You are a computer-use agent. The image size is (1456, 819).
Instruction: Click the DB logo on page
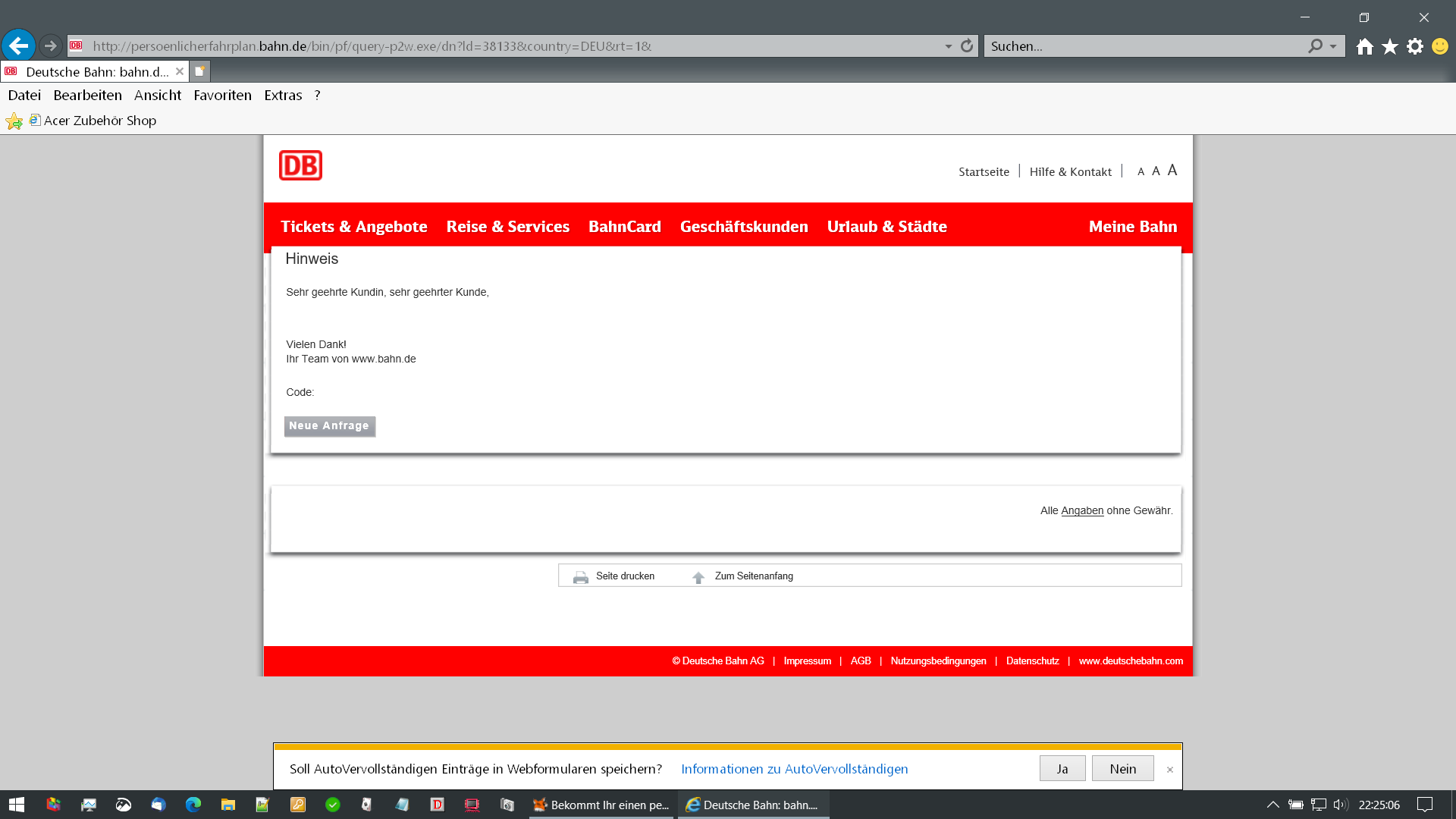(300, 165)
